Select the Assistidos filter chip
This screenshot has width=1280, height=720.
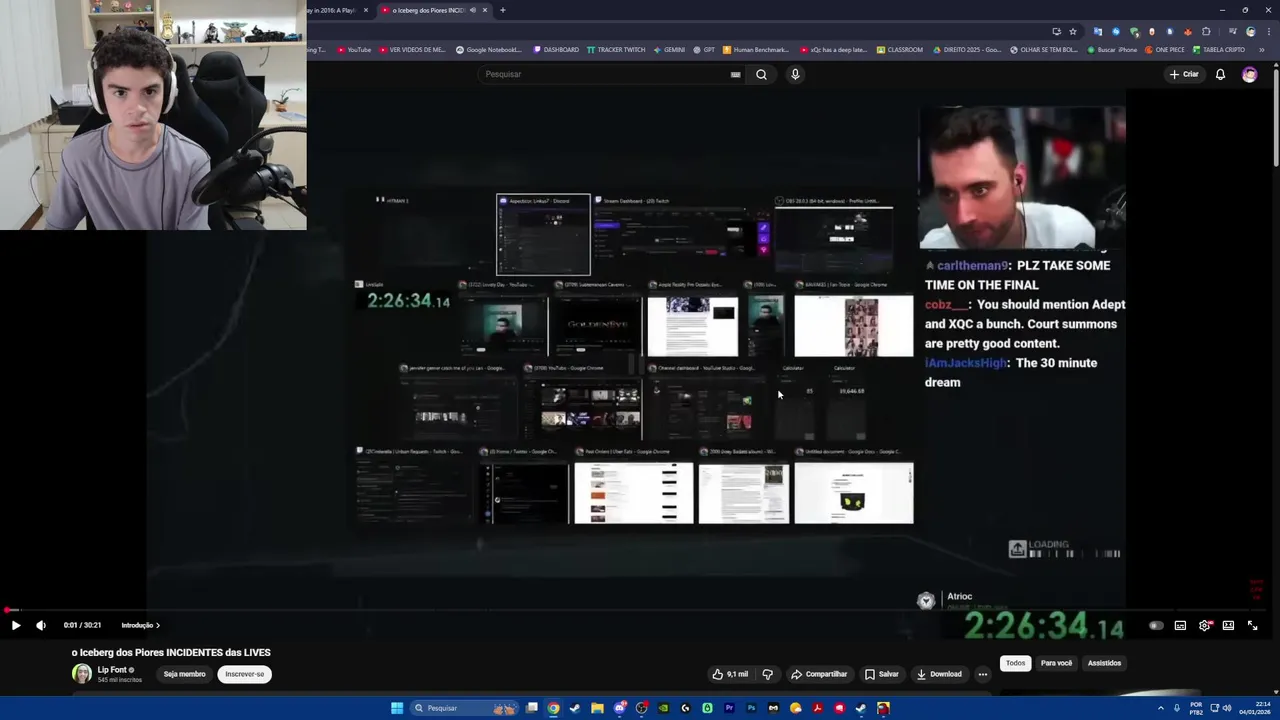pos(1104,663)
